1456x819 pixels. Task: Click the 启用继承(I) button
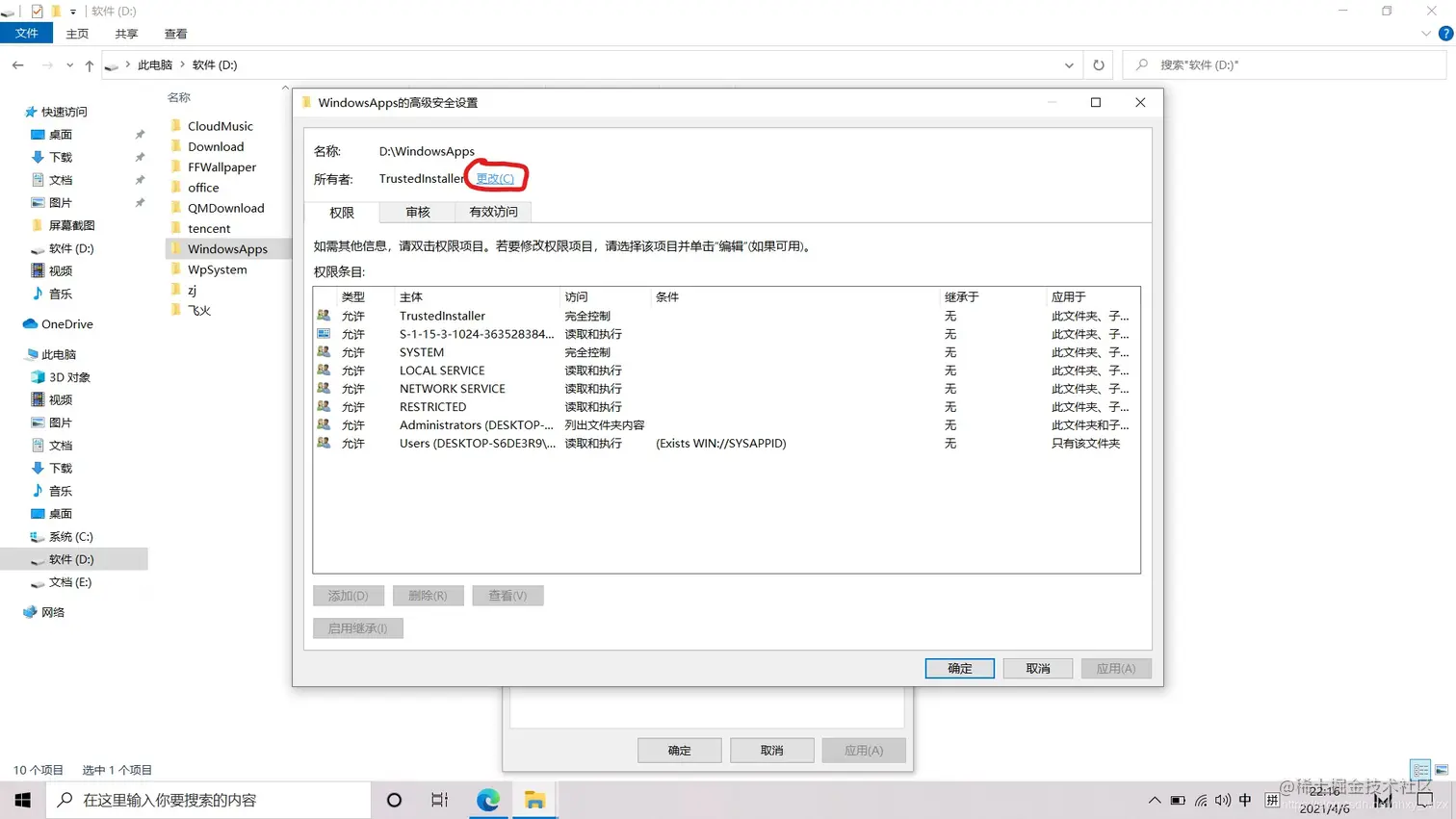click(357, 628)
